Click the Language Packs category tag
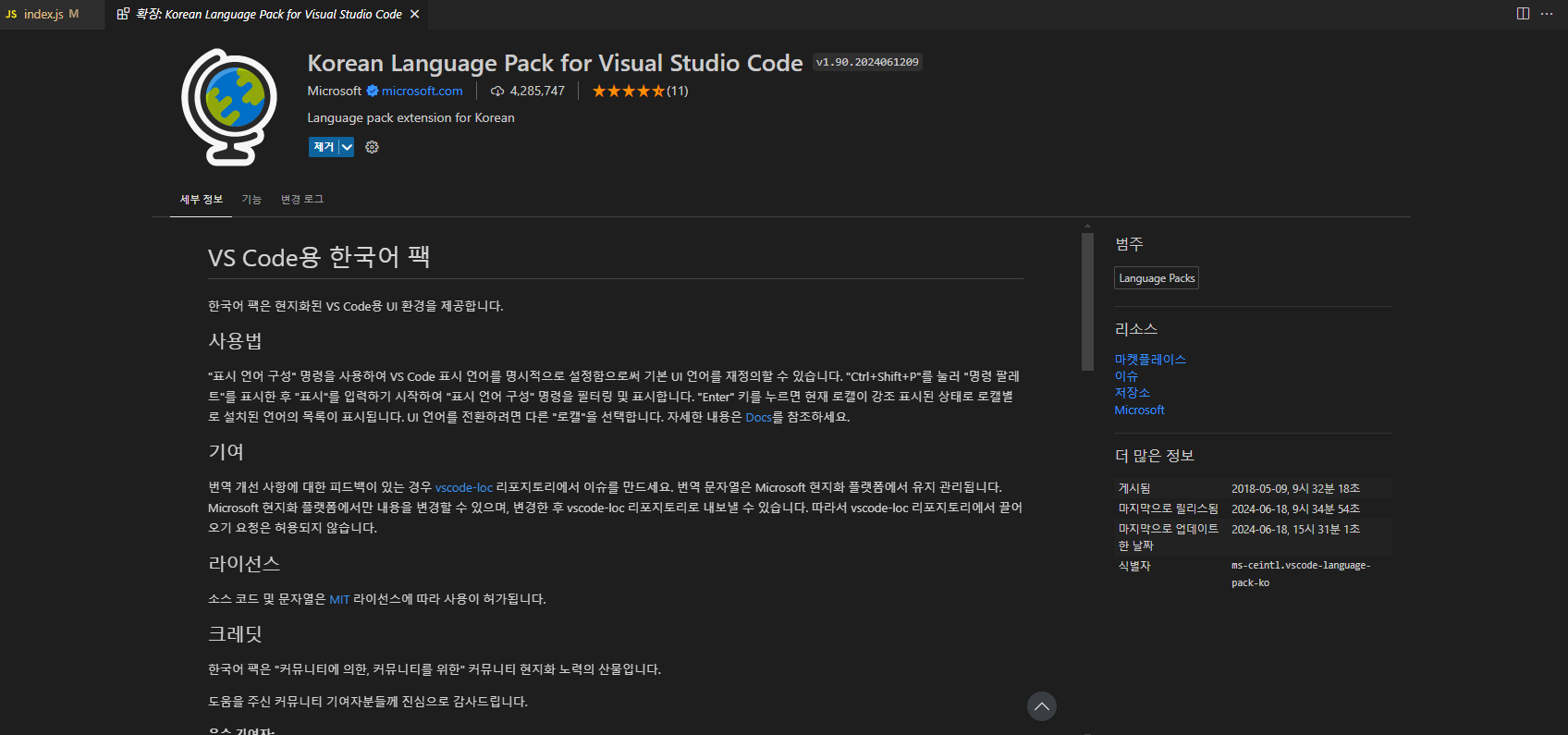 tap(1157, 278)
